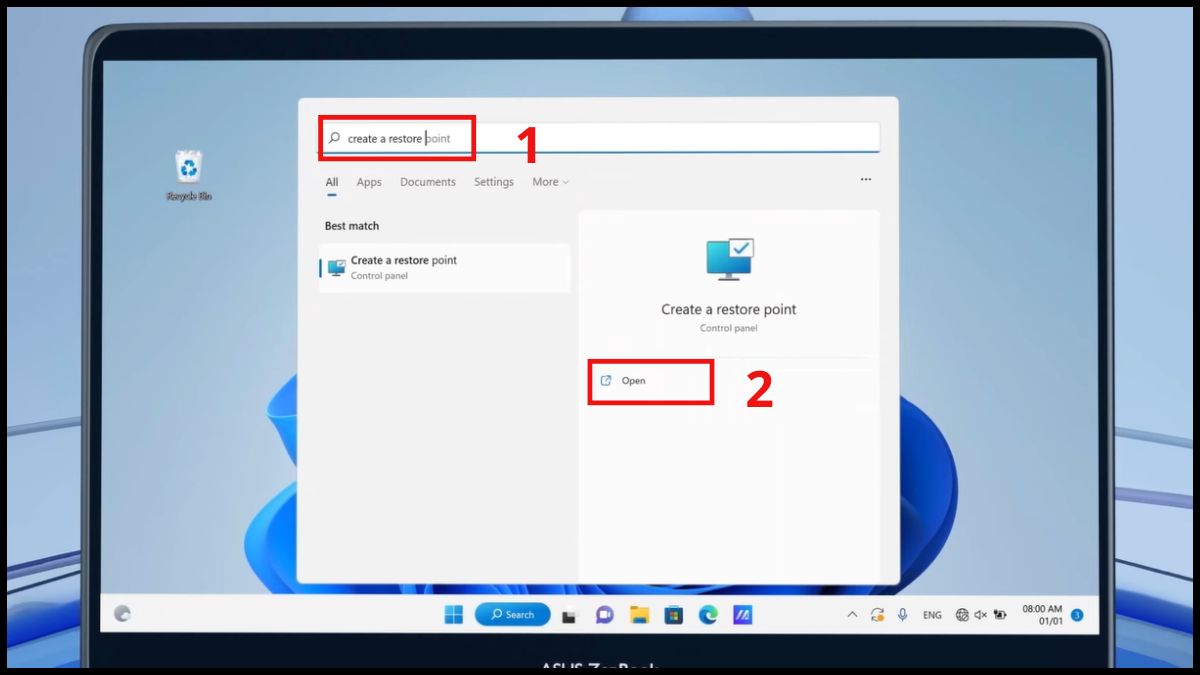Launch Microsoft Store from the taskbar
This screenshot has width=1200, height=675.
[x=674, y=614]
